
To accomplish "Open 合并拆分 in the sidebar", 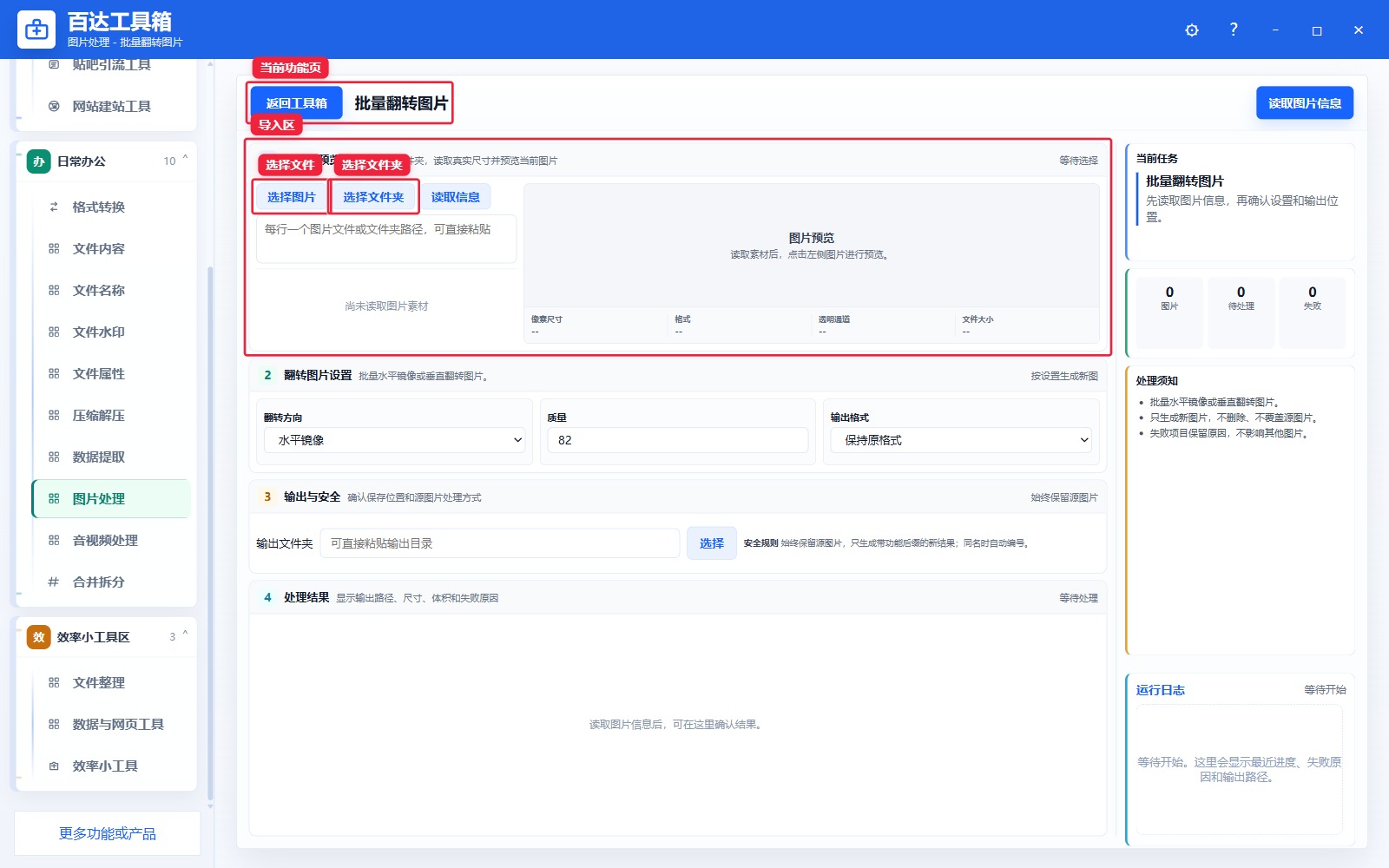I will pos(111,582).
